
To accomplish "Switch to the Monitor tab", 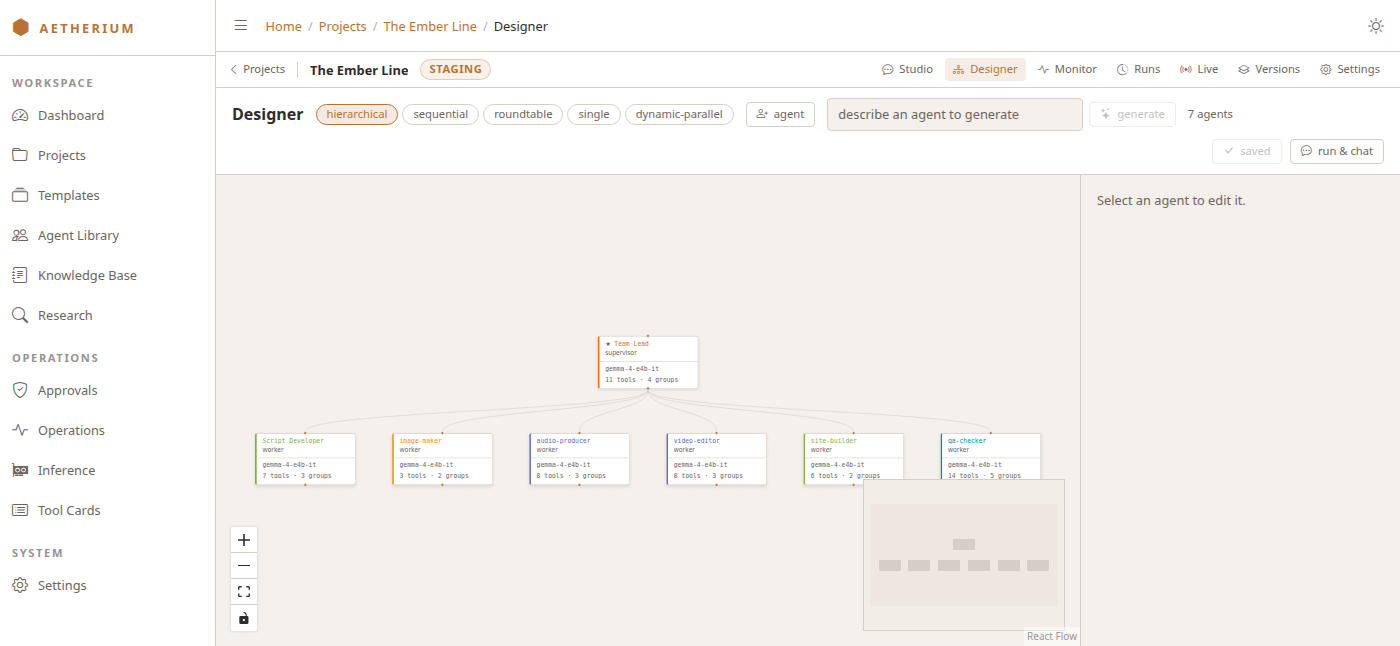I will 1067,69.
